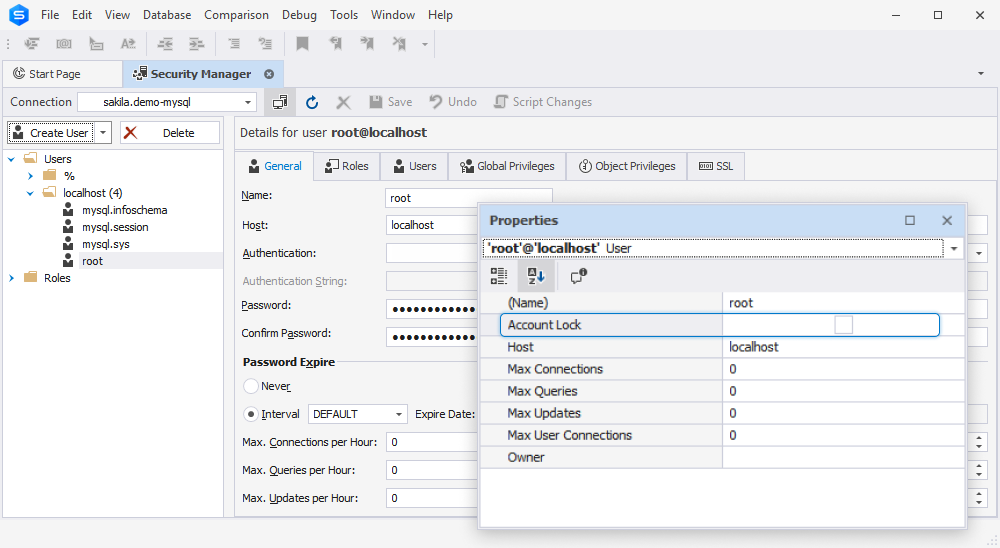Screen dimensions: 1000x548
Task: Click the description pane icon in Properties
Action: [578, 276]
